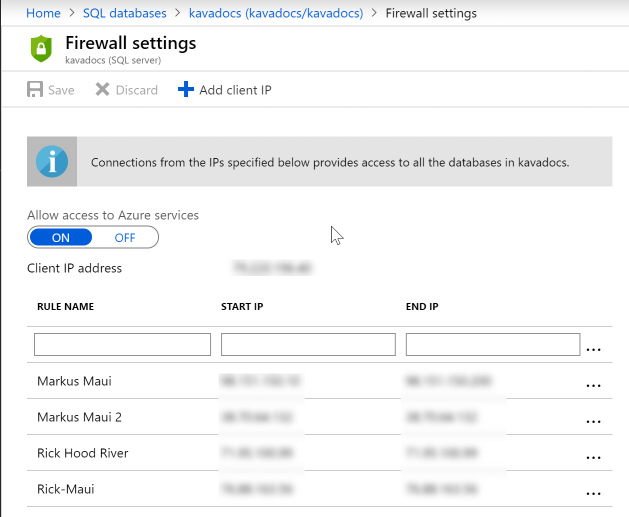Click the blue plus Add client IP icon

point(186,89)
